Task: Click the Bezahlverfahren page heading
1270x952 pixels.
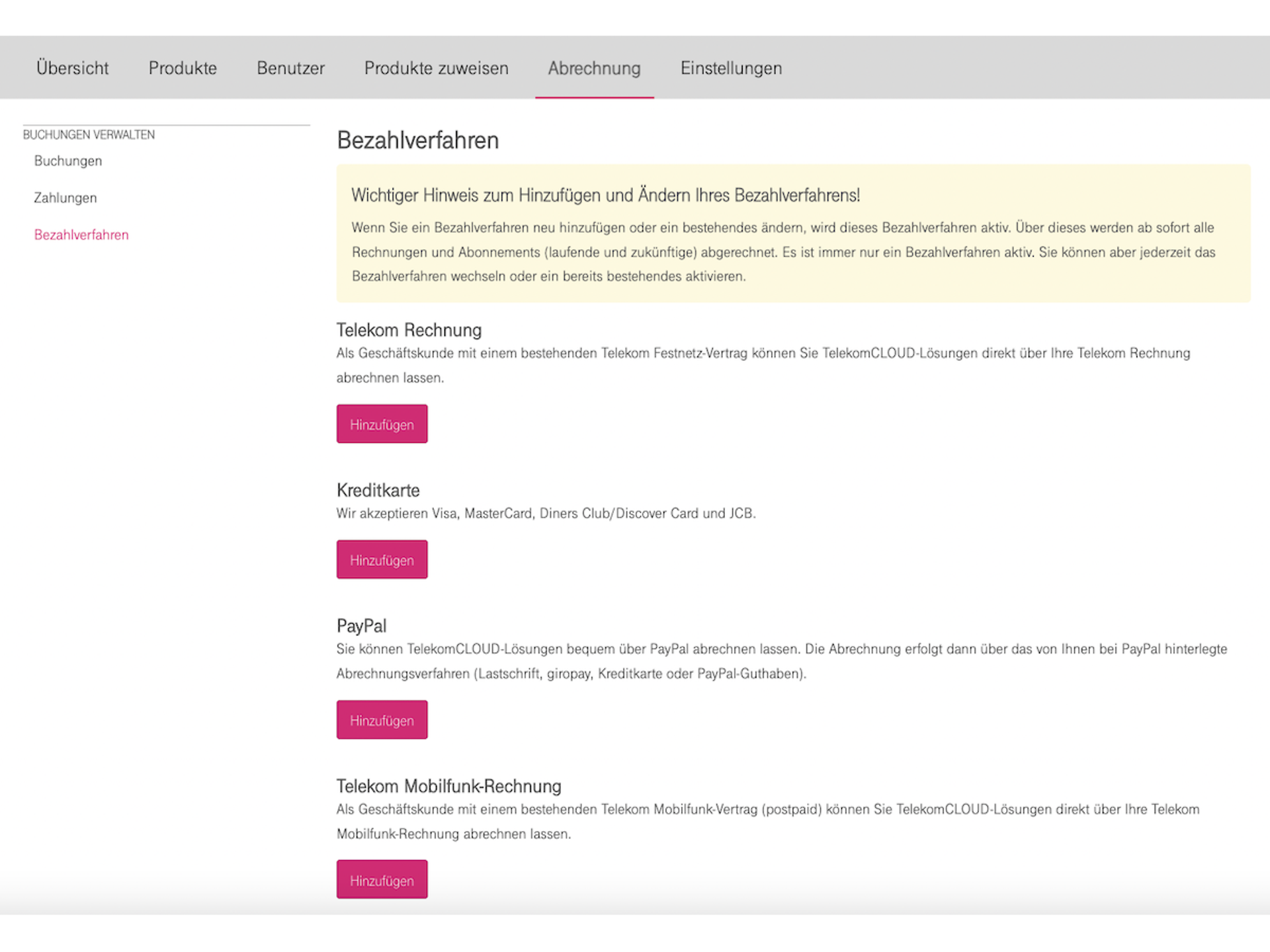Action: [417, 140]
